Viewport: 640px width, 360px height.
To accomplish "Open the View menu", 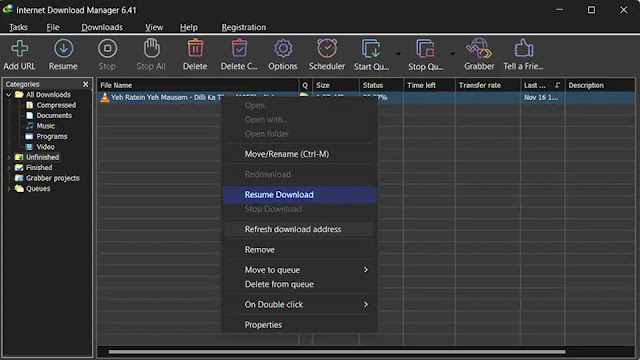I will click(x=154, y=27).
